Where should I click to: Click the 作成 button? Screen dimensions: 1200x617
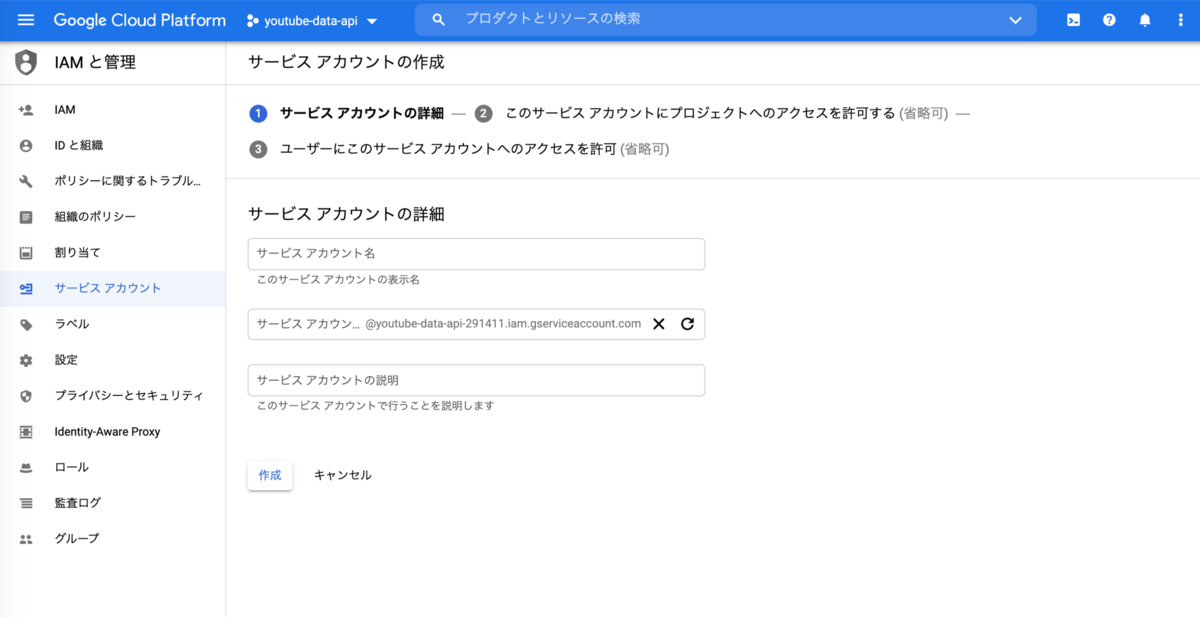[270, 475]
